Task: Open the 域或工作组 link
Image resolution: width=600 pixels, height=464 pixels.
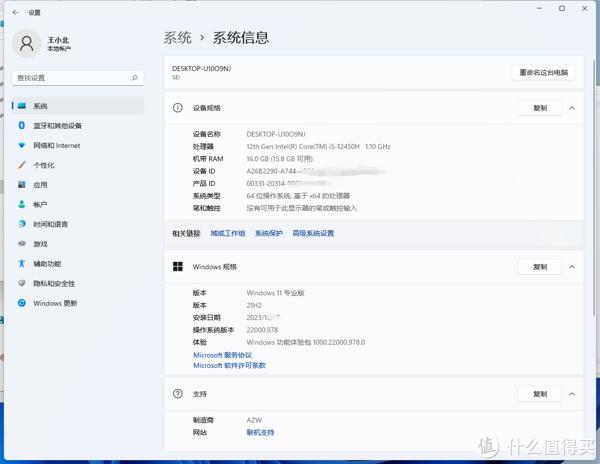Action: pyautogui.click(x=228, y=233)
